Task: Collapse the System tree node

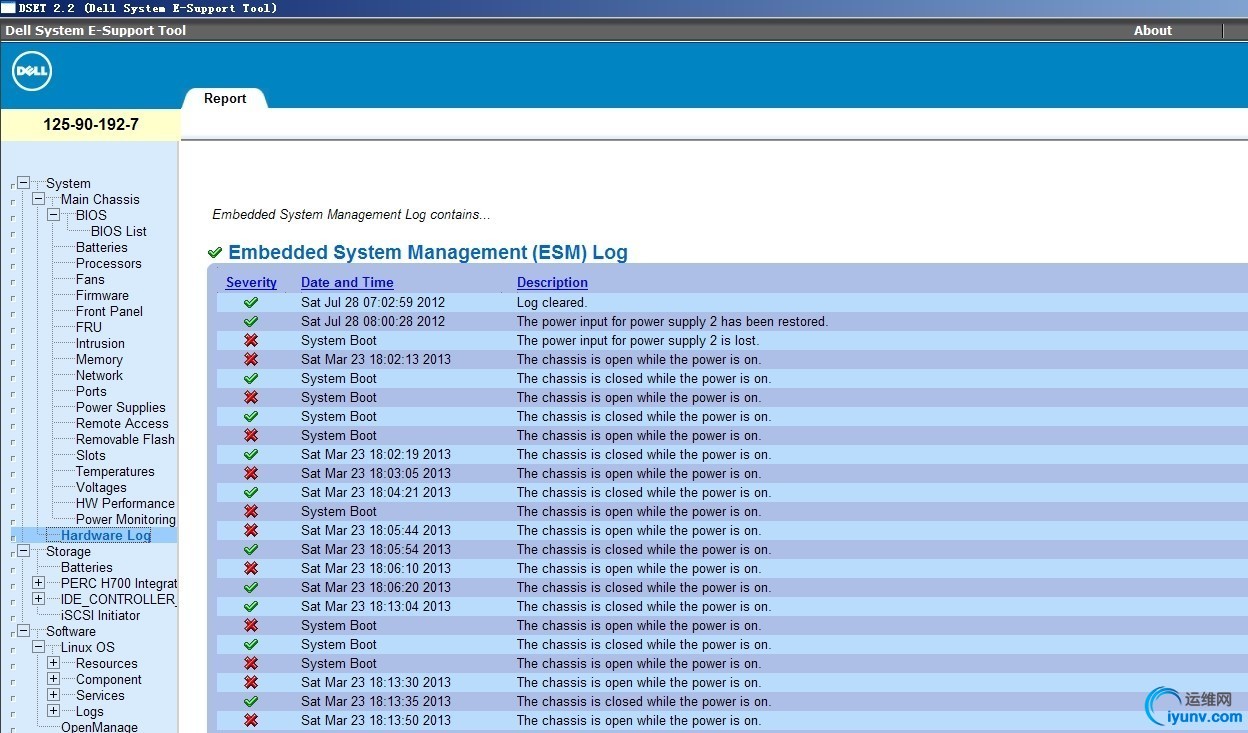Action: pyautogui.click(x=23, y=183)
